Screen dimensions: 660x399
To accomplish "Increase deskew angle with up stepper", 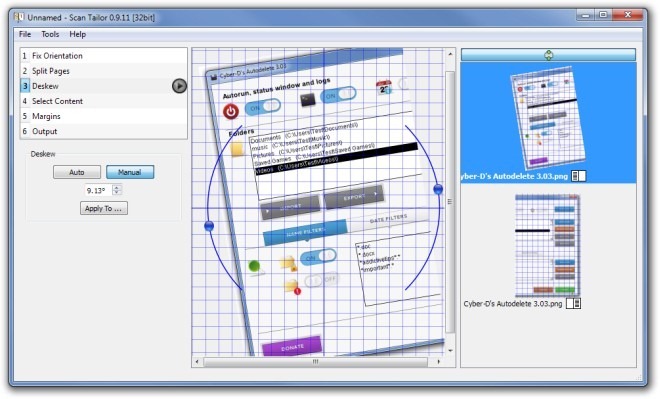I will (117, 187).
